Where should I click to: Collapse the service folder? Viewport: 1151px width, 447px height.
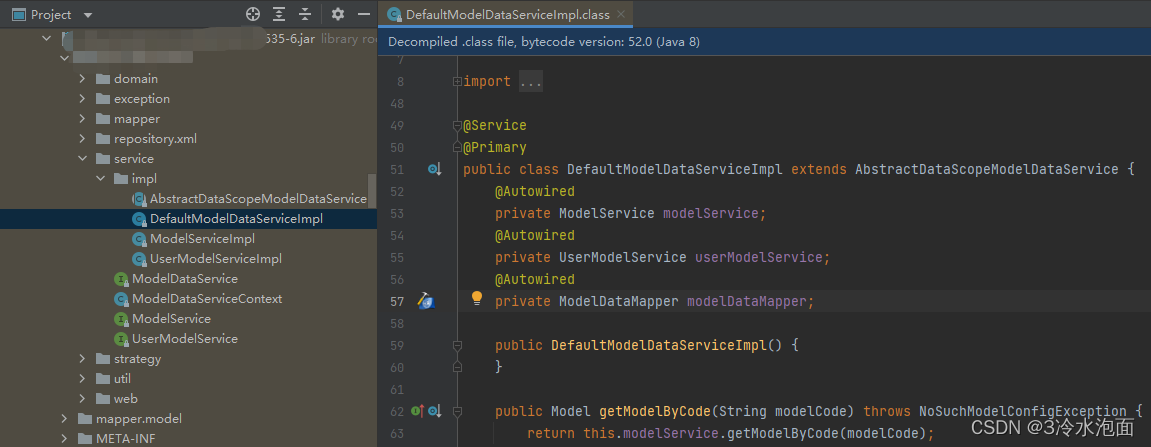point(82,159)
